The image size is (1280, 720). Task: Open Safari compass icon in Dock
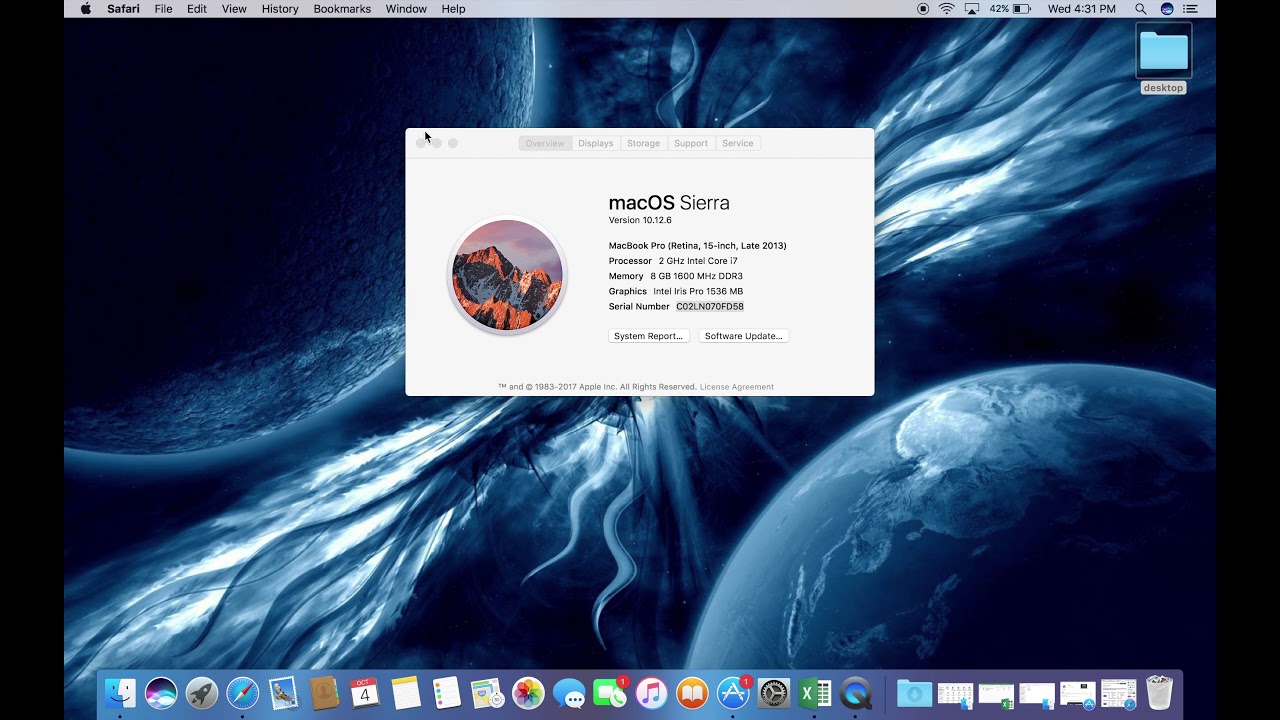[242, 693]
